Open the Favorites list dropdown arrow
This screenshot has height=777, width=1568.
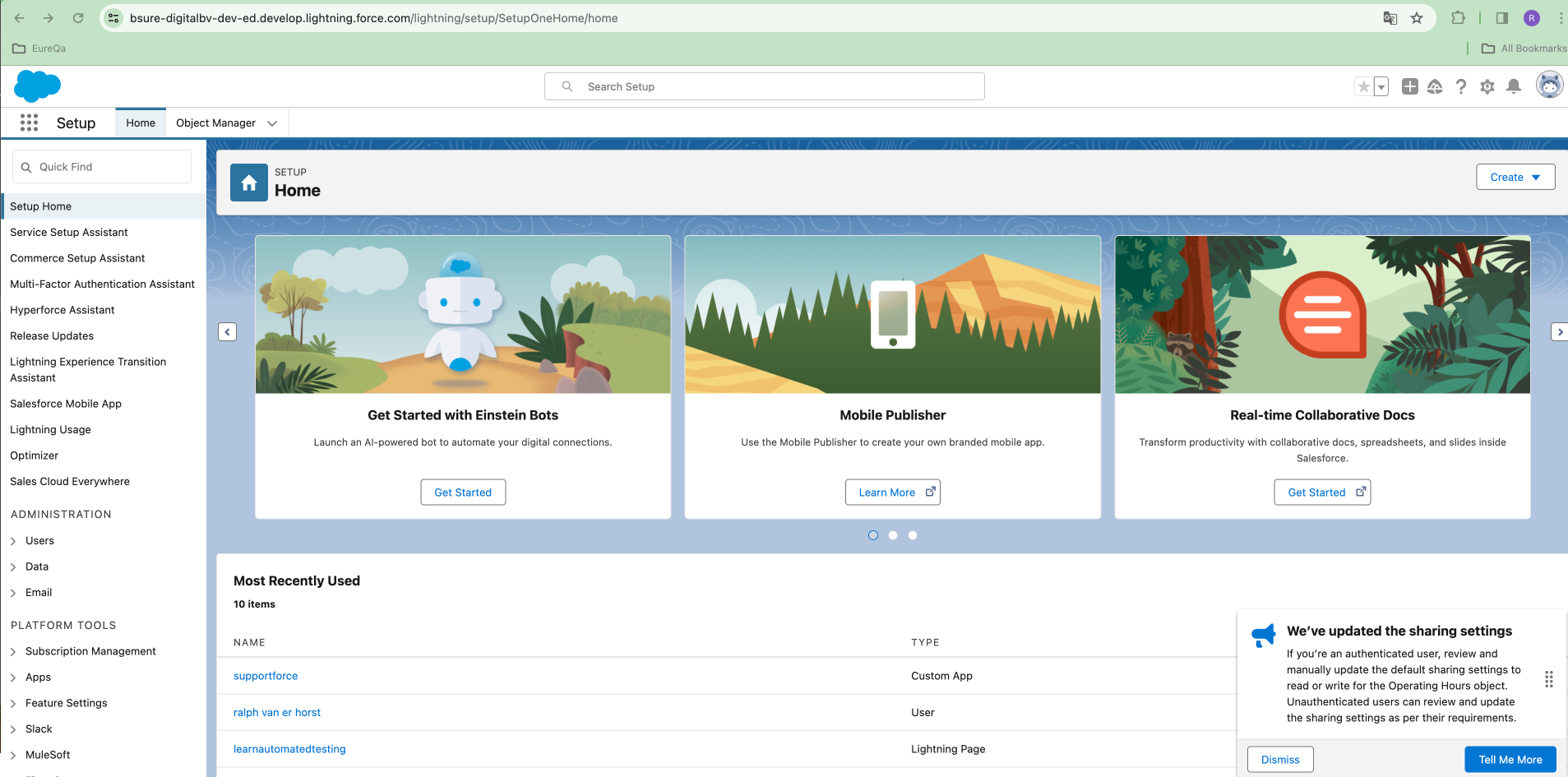[1381, 86]
